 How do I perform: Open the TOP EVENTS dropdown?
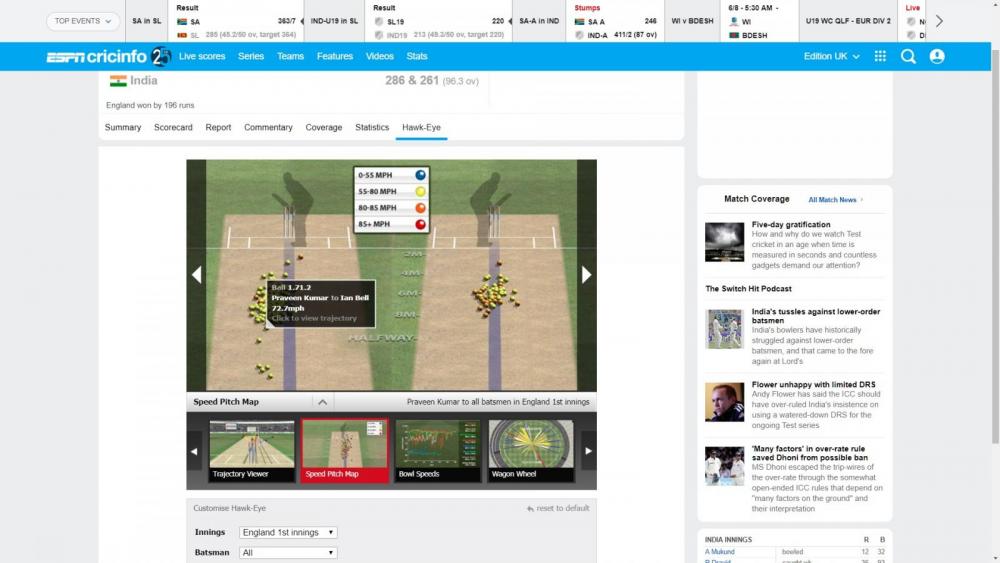click(x=83, y=21)
